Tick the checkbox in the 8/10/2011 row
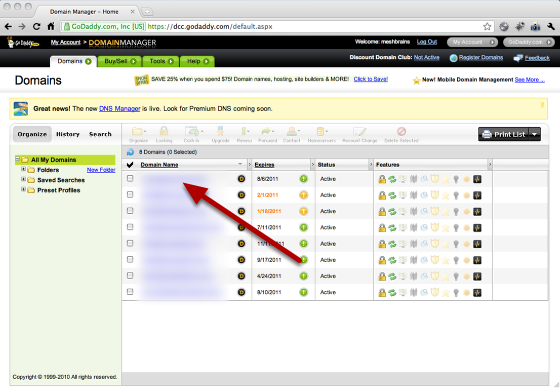The height and width of the screenshot is (388, 560). 130,292
